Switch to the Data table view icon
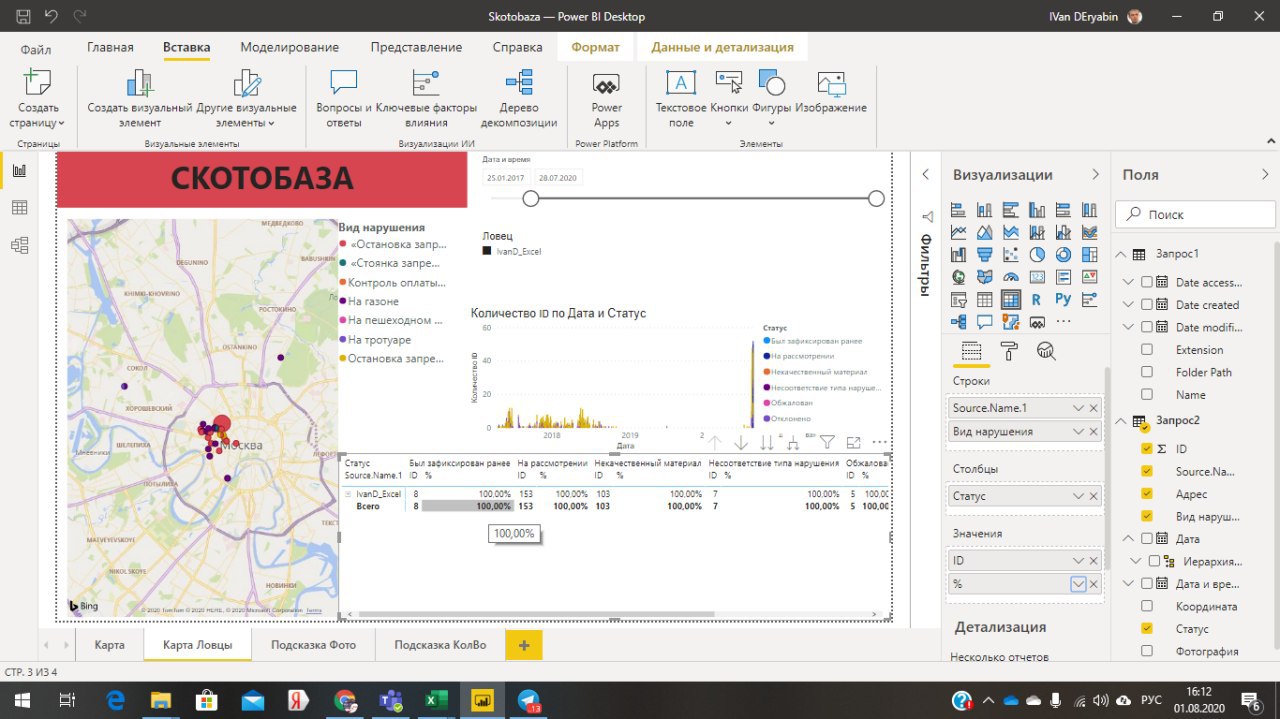The width and height of the screenshot is (1280, 719). pyautogui.click(x=19, y=207)
